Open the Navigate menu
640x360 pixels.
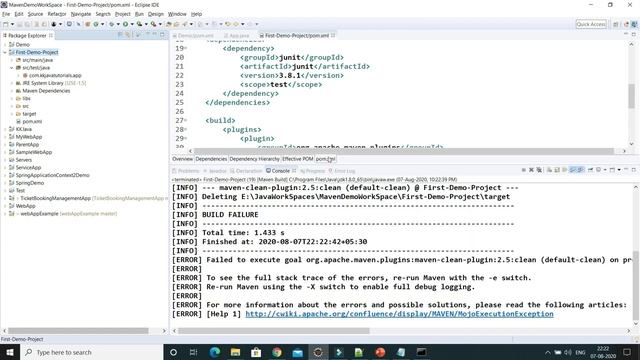(81, 14)
